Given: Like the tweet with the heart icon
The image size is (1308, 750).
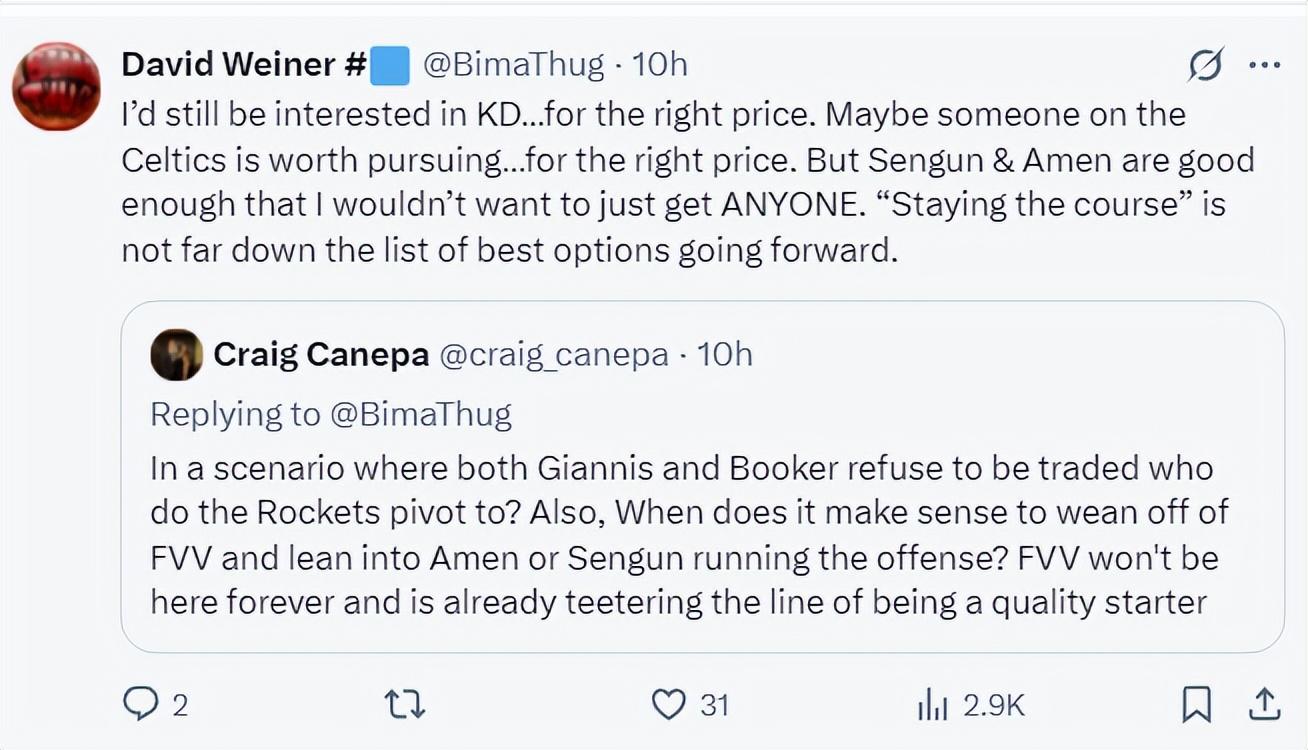Looking at the screenshot, I should 668,705.
